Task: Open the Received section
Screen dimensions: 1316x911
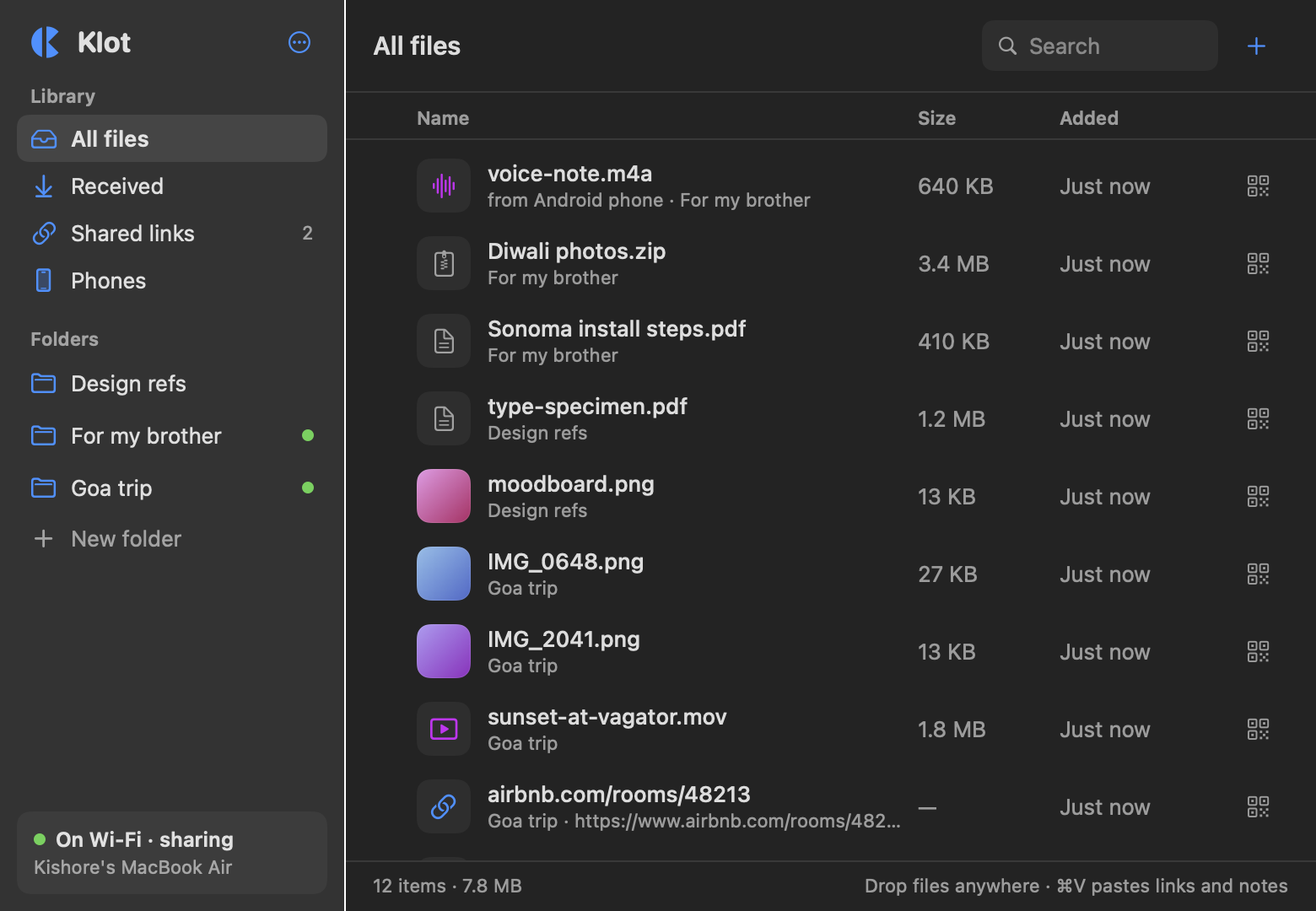Action: 172,186
